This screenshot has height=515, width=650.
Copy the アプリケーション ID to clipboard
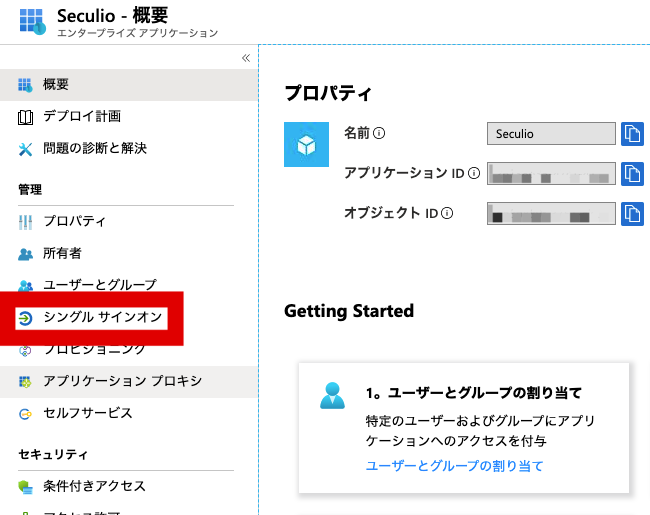[x=632, y=174]
